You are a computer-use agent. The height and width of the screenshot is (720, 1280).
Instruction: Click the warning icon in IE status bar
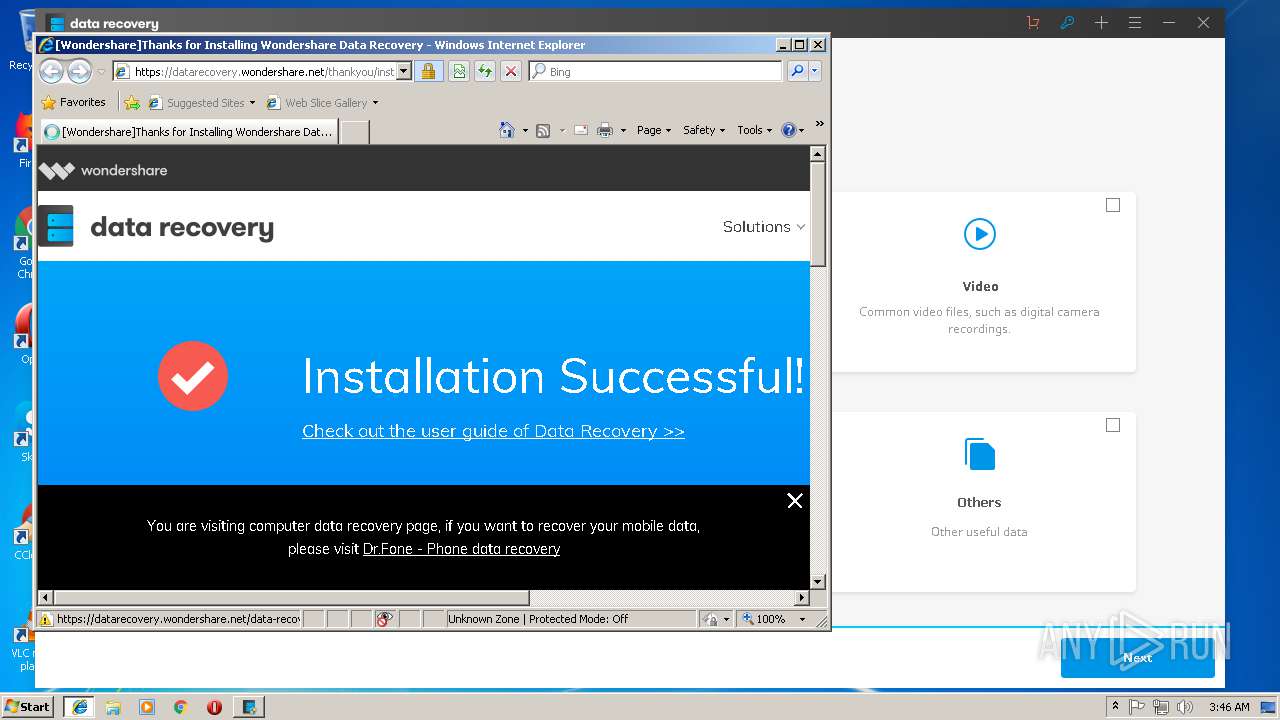tap(46, 619)
